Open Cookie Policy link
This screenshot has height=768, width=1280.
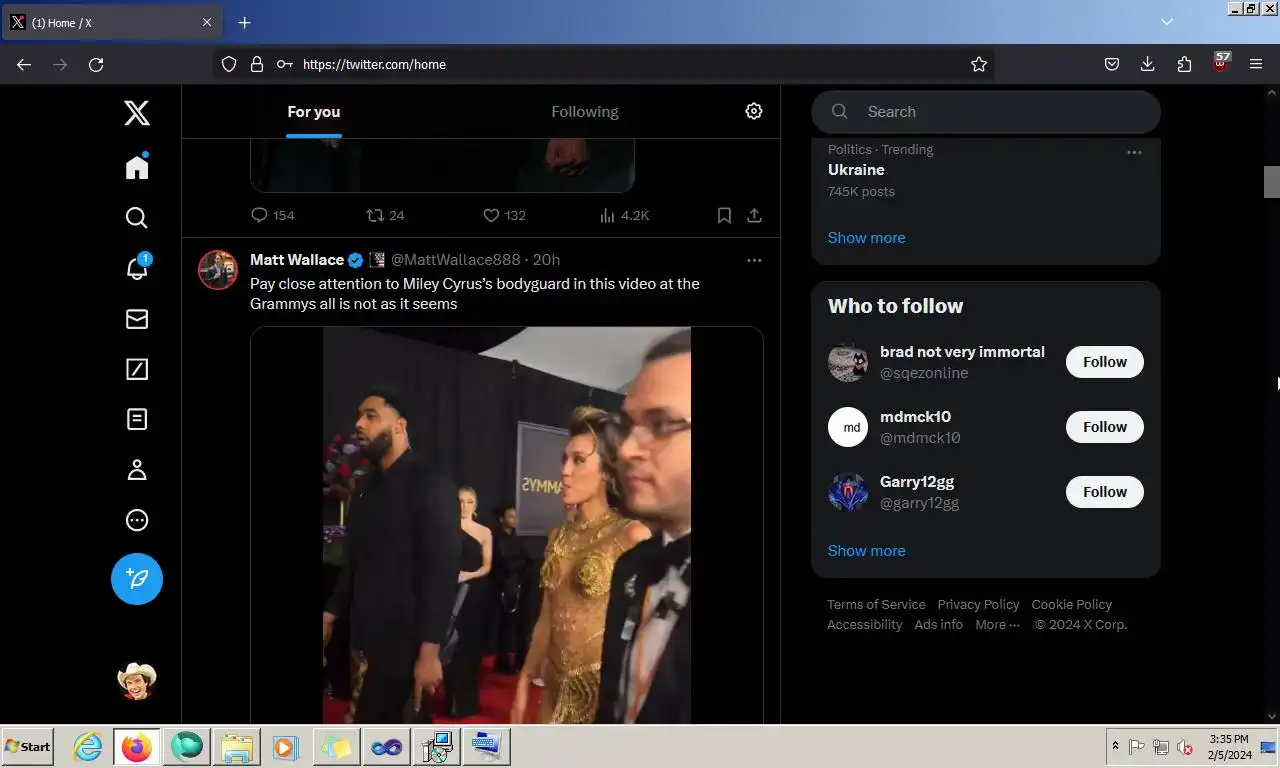coord(1071,605)
